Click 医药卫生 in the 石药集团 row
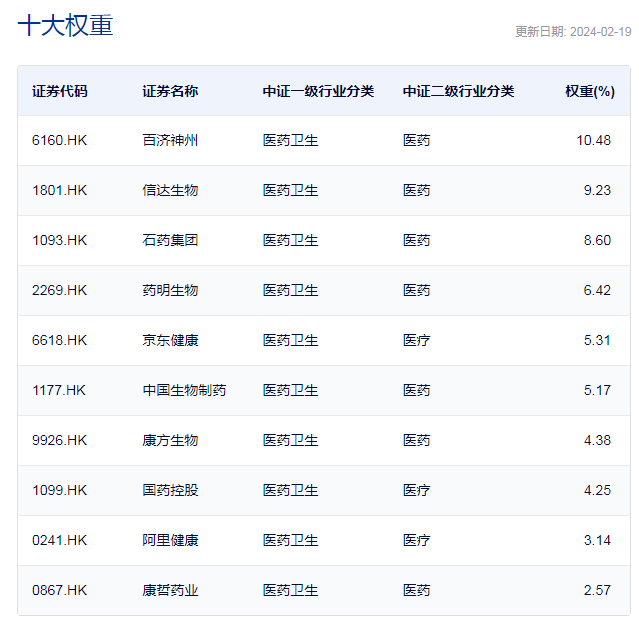Screen dimensions: 639x626 click(x=290, y=240)
